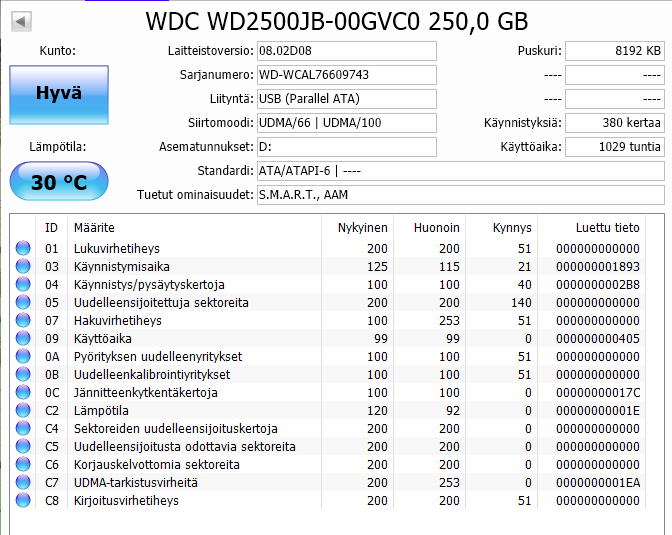Click the threshold value 140

(x=521, y=303)
